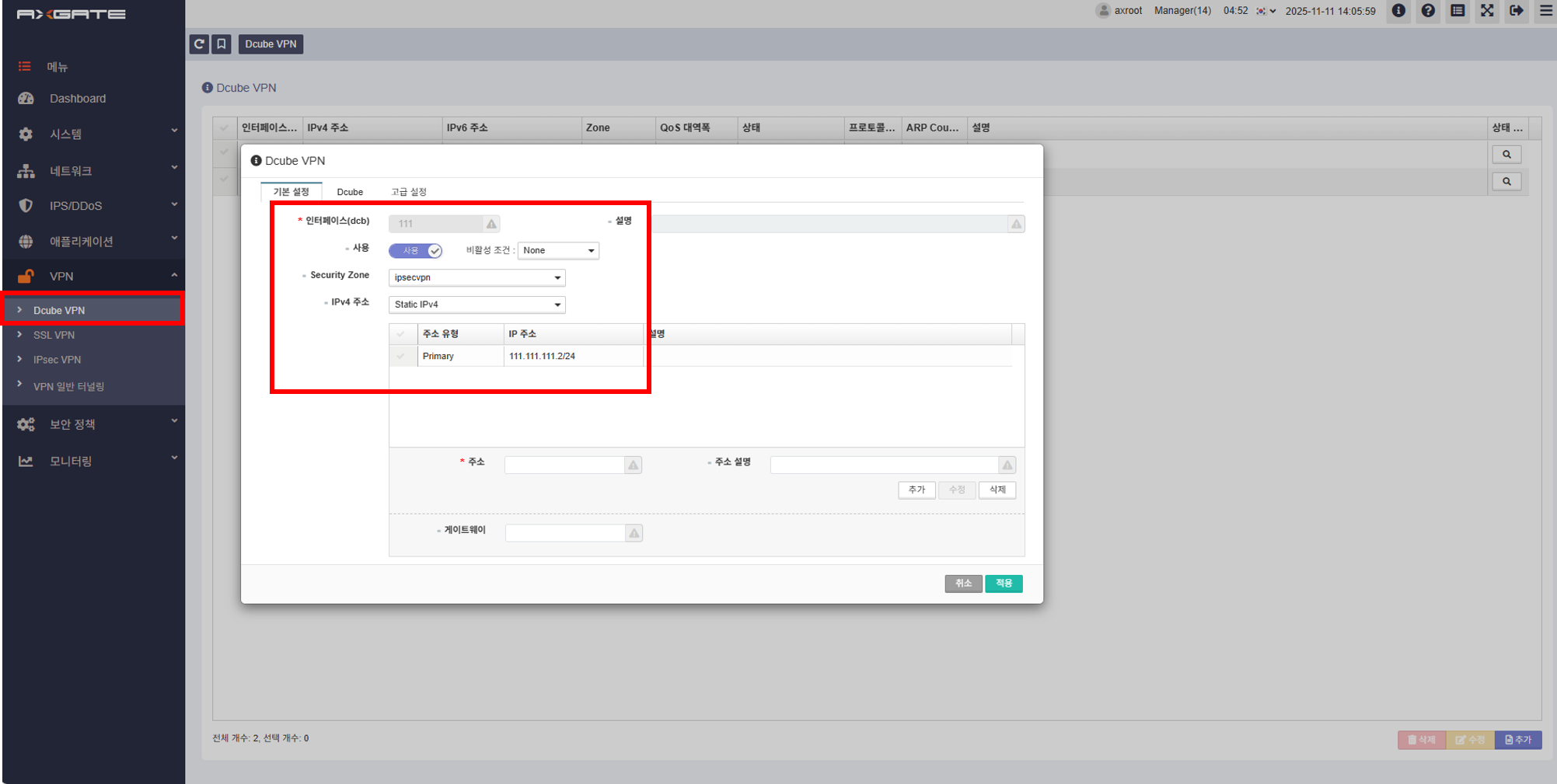1557x784 pixels.
Task: Click the 메뉴 list icon in sidebar
Action: [x=25, y=67]
